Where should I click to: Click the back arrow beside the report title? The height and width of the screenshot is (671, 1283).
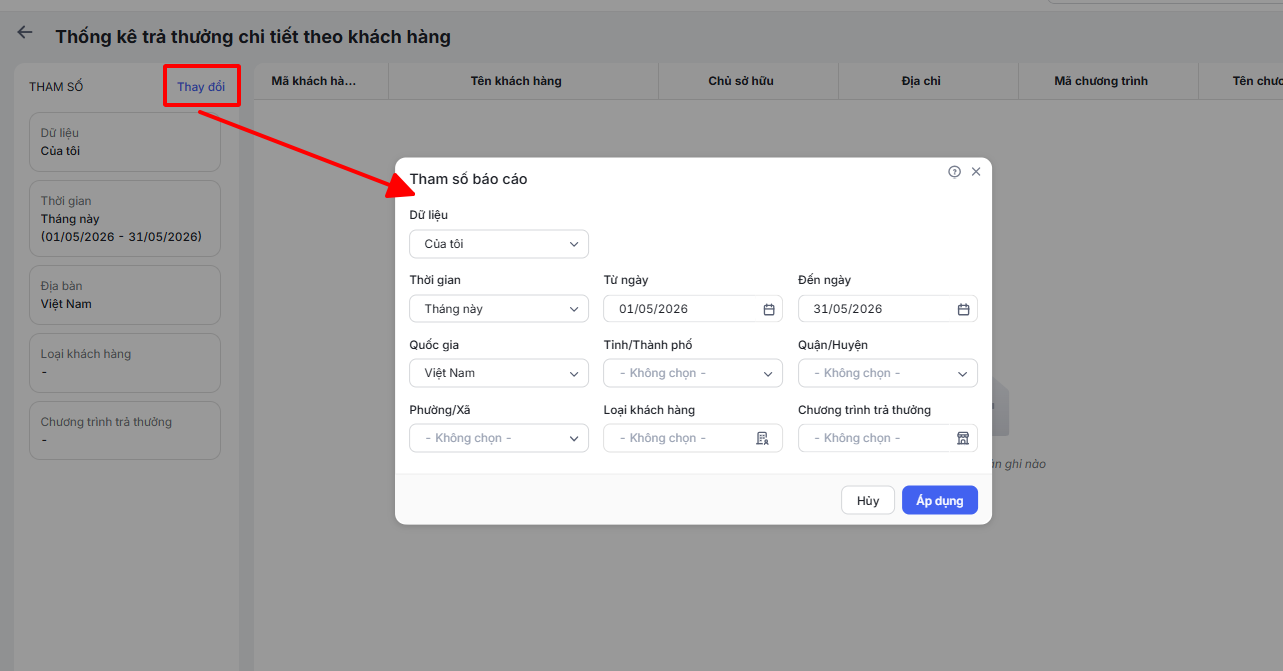[x=25, y=33]
